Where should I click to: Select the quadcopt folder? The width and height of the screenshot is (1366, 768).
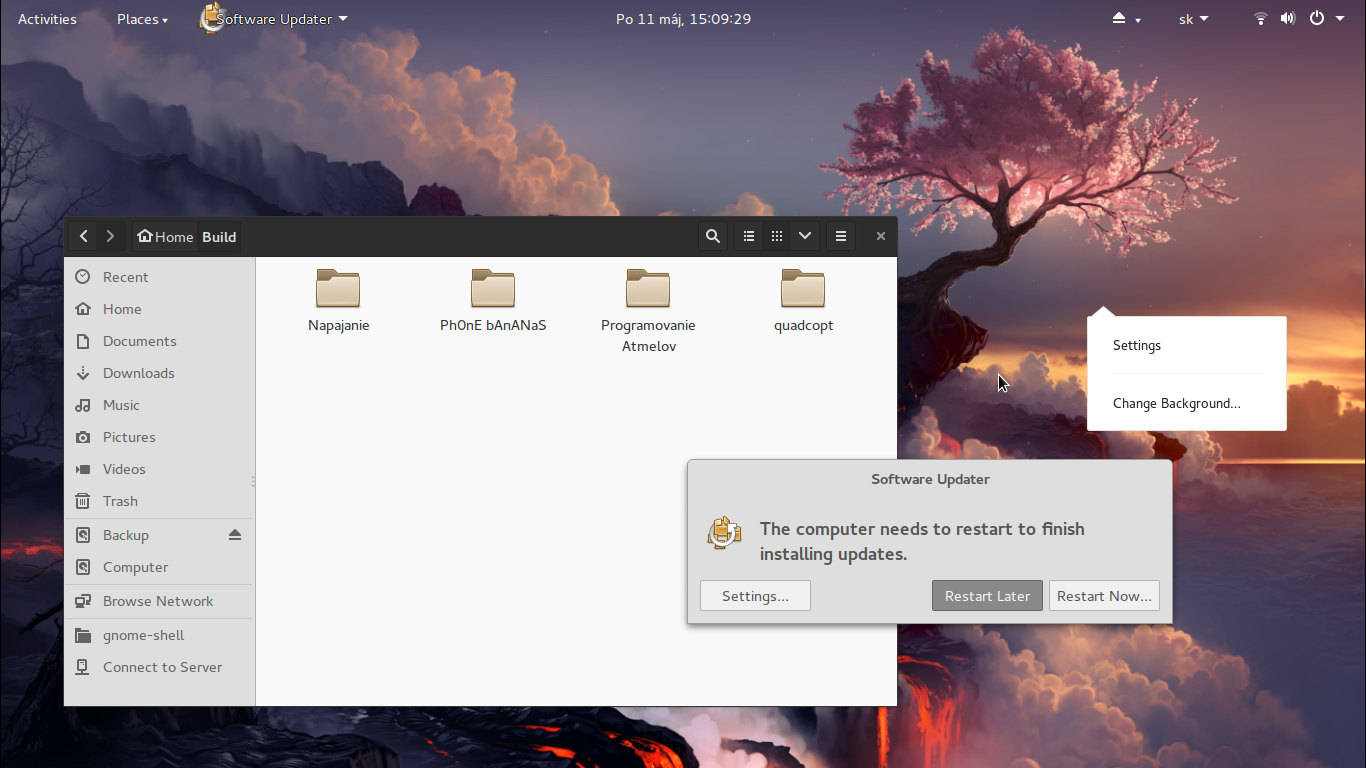click(x=803, y=300)
